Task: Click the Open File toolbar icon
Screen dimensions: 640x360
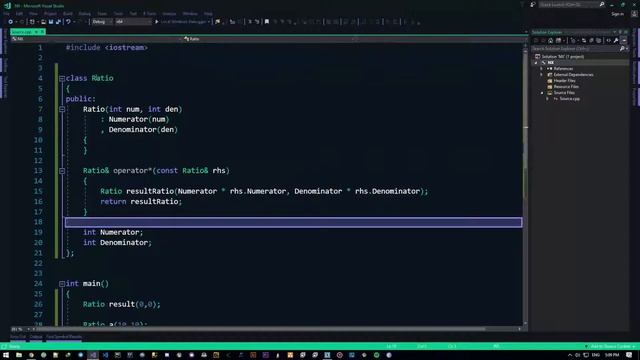Action: (43, 22)
